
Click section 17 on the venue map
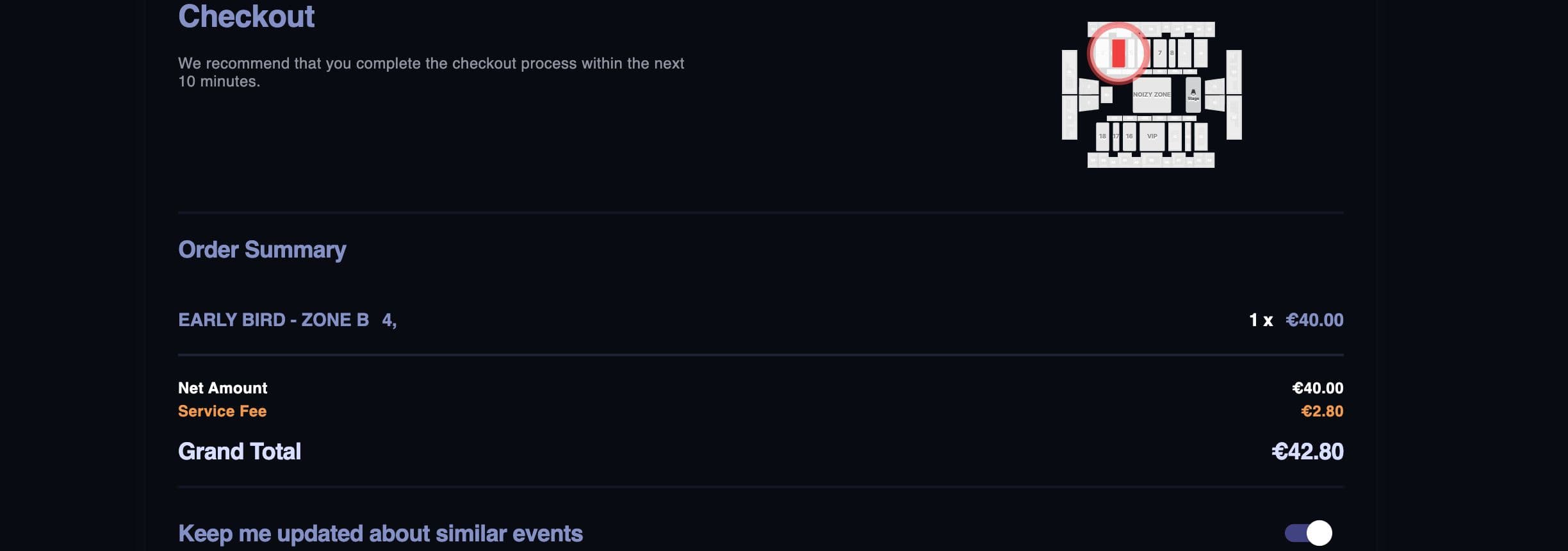1116,136
